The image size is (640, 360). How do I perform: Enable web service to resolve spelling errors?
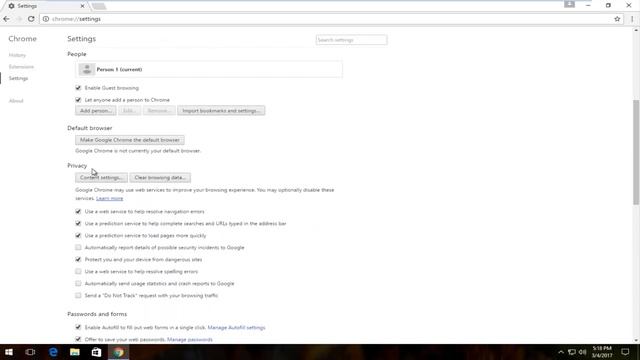(x=78, y=271)
